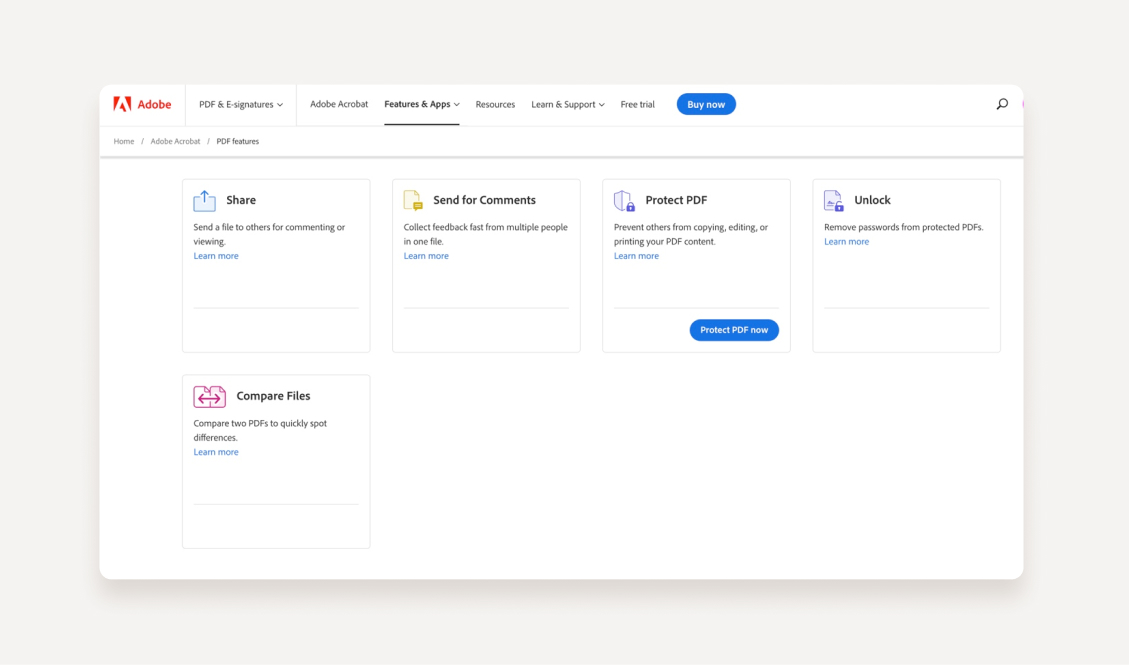1129x665 pixels.
Task: Click Learn more under Share
Action: point(216,255)
